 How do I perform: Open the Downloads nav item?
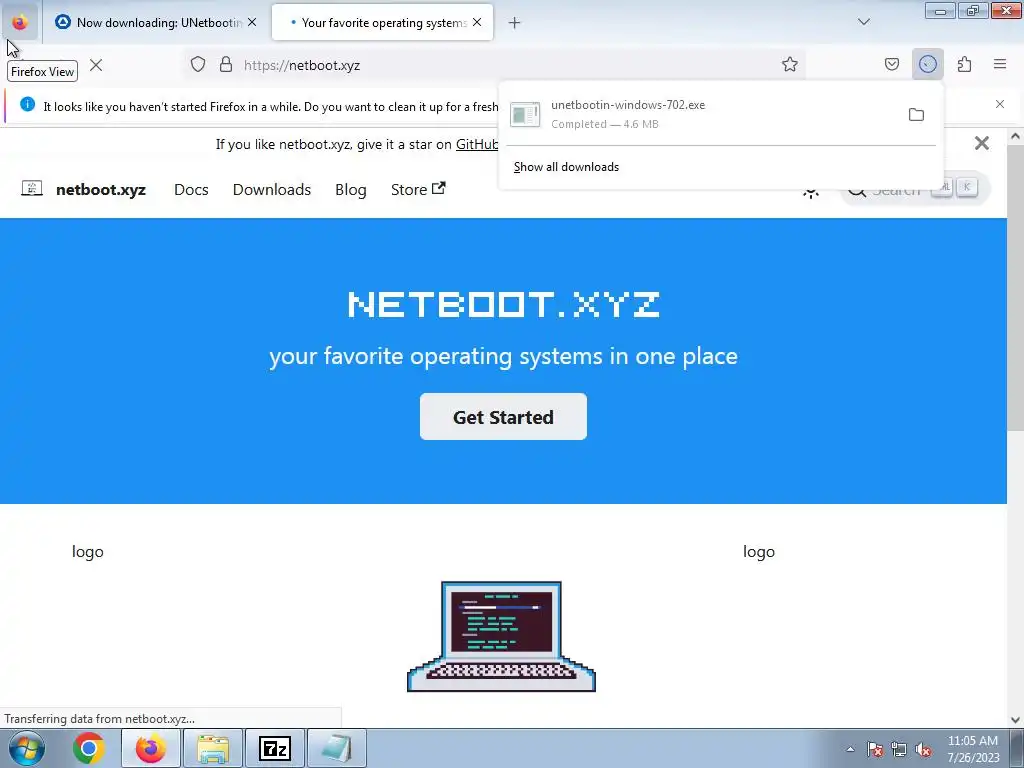[272, 189]
